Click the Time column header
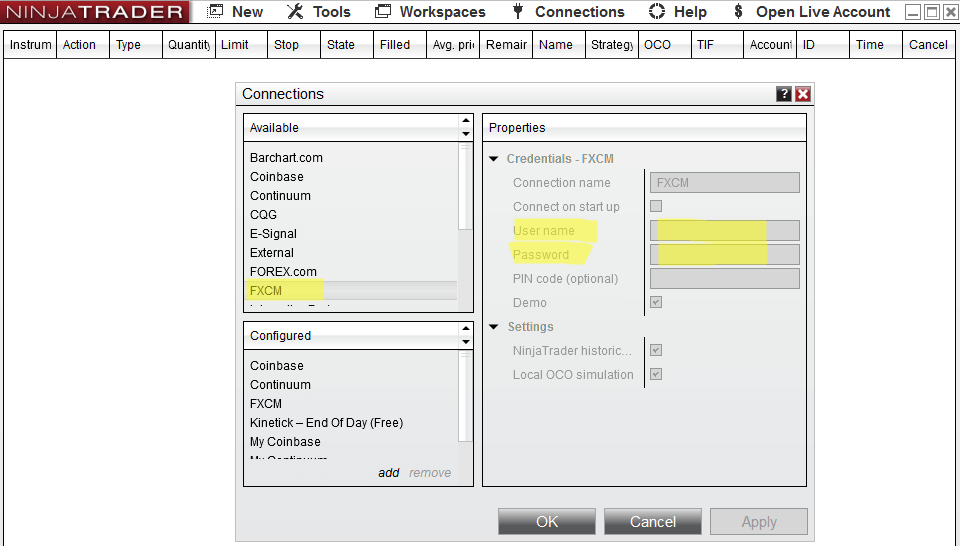 (x=876, y=45)
